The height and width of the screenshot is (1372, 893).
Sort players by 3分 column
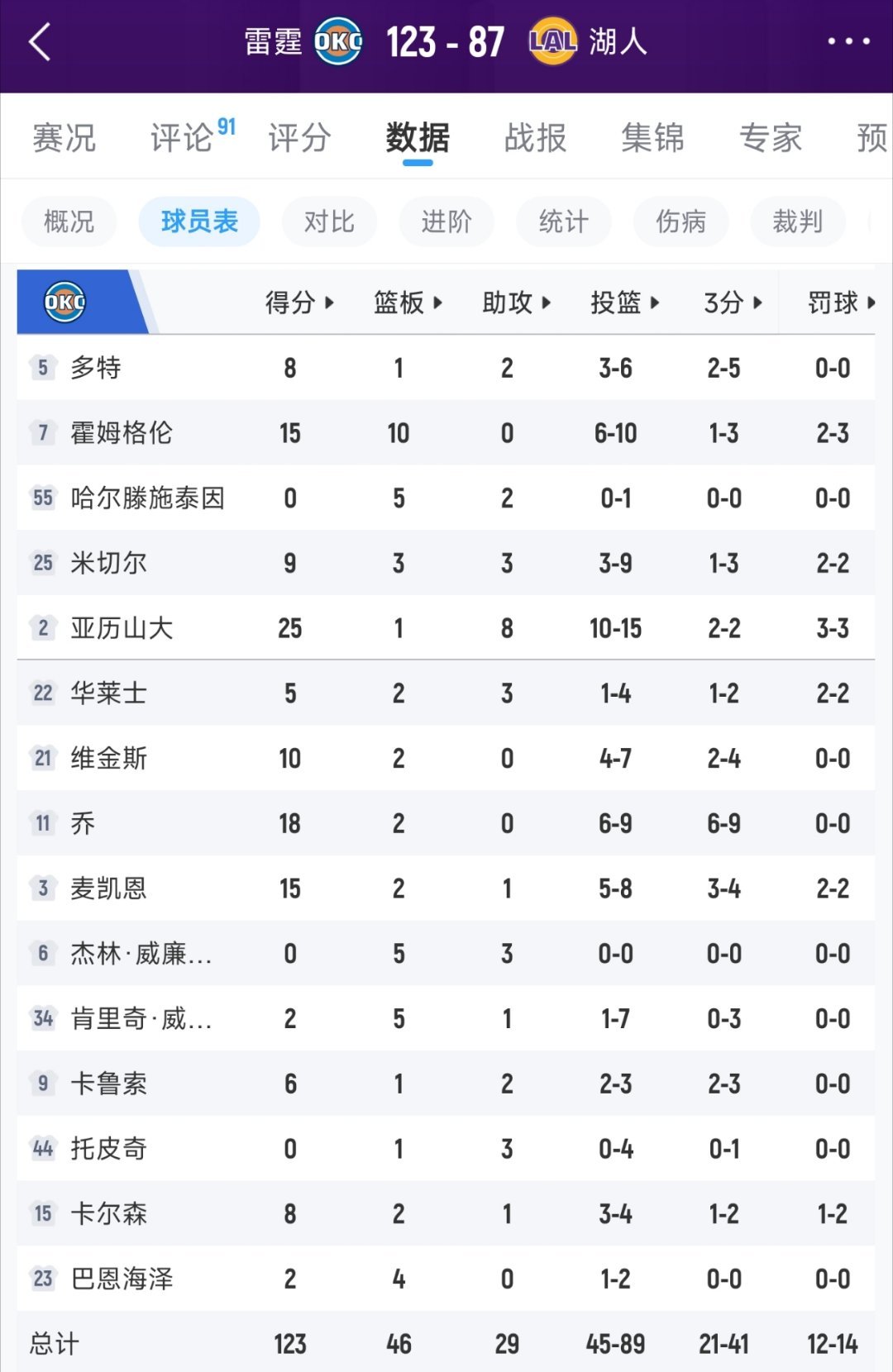[x=732, y=303]
